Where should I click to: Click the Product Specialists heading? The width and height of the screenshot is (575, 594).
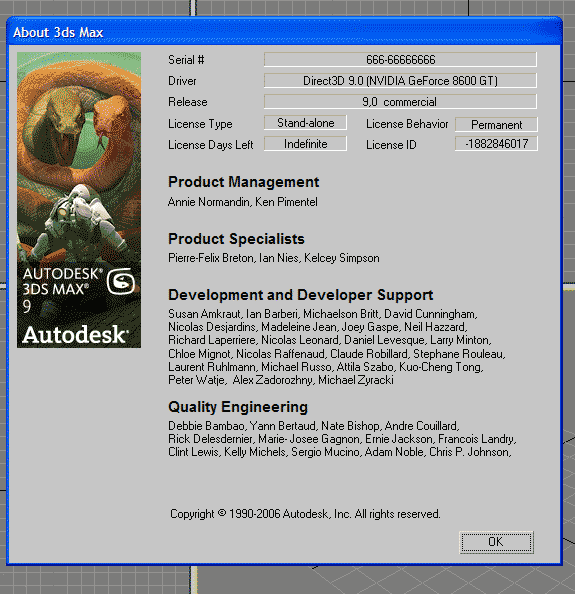coord(236,239)
